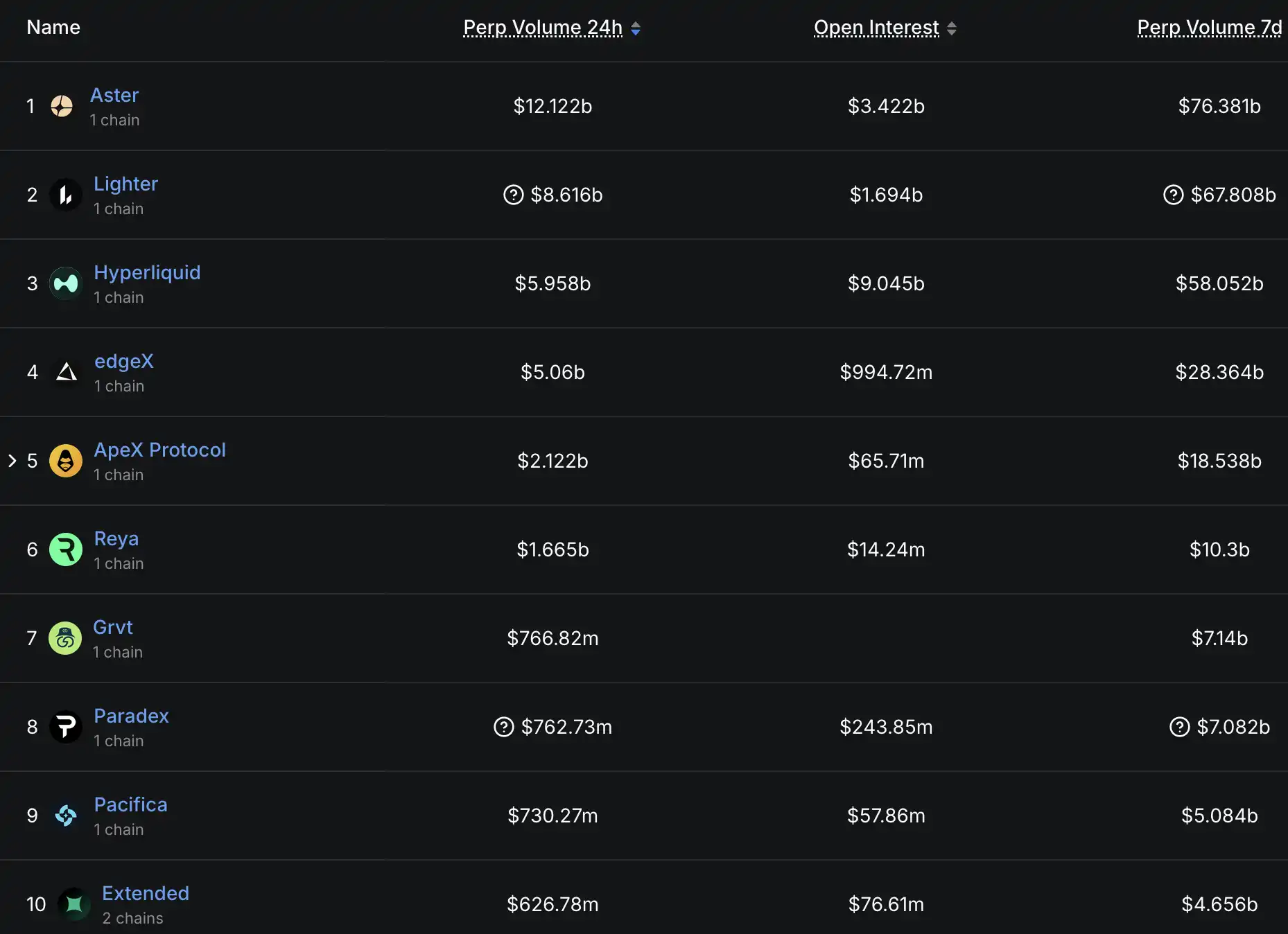Click the Extended row's 2 chains label

click(132, 918)
